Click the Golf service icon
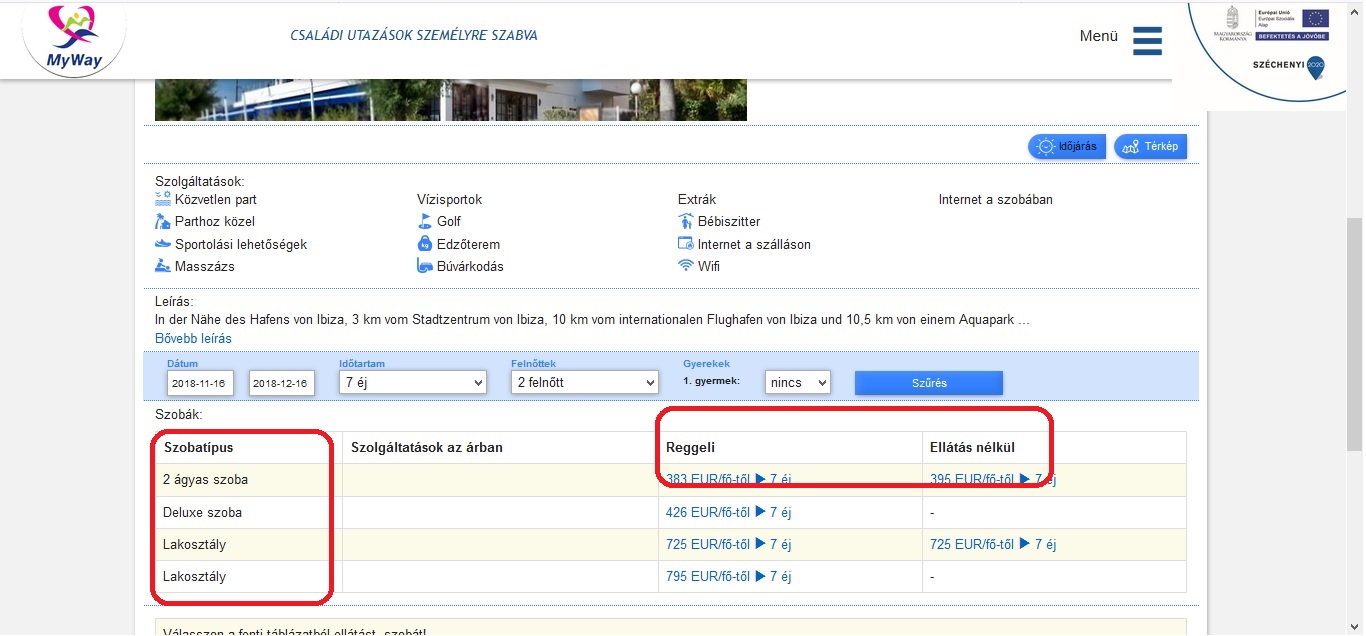 (425, 221)
